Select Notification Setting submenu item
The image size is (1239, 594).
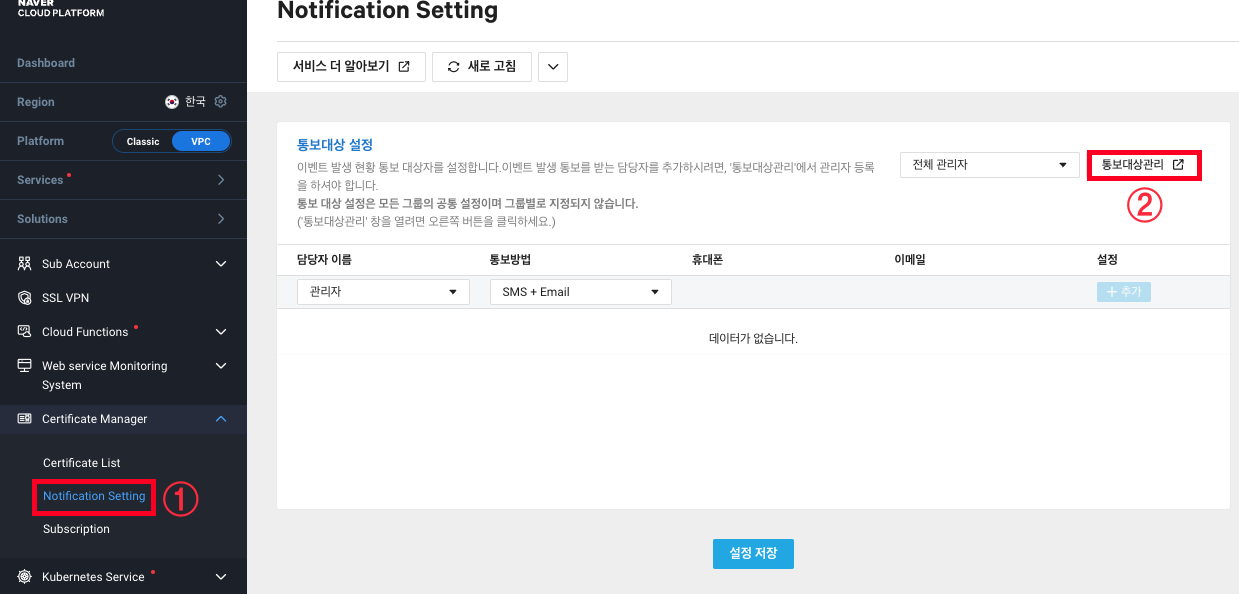tap(94, 496)
